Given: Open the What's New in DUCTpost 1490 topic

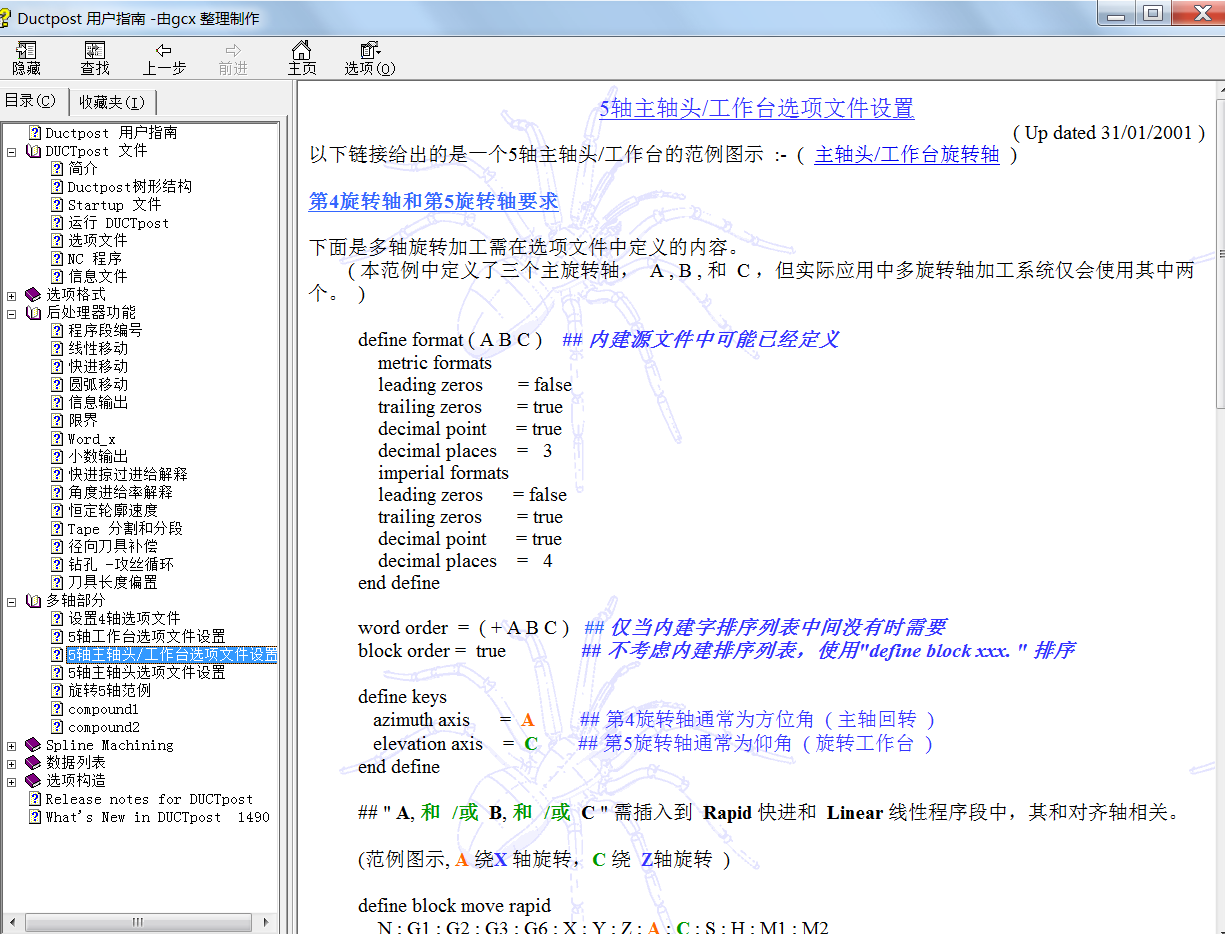Looking at the screenshot, I should click(x=157, y=817).
